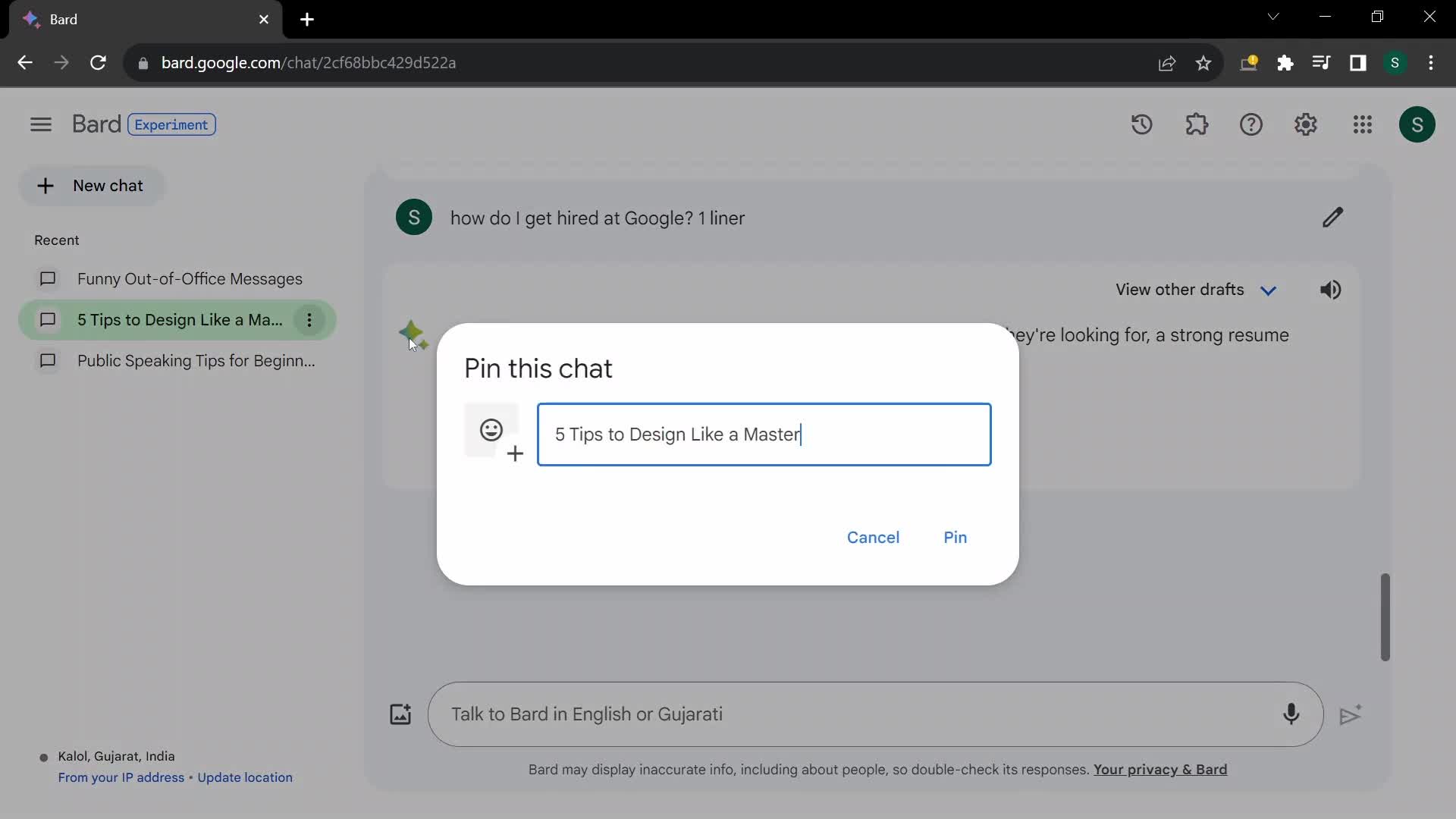The height and width of the screenshot is (819, 1456).
Task: Open chat history with clock icon
Action: 1142,124
